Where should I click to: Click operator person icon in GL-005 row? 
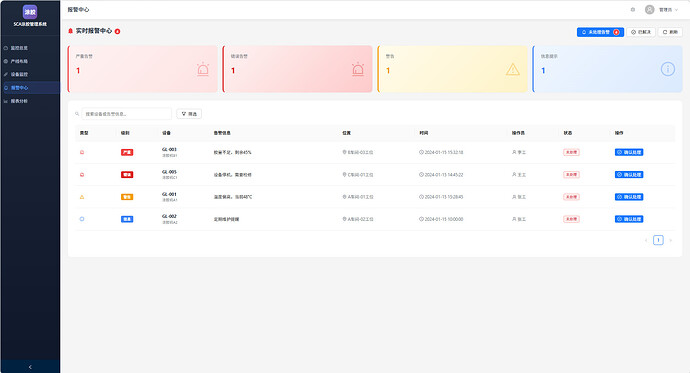click(x=514, y=175)
